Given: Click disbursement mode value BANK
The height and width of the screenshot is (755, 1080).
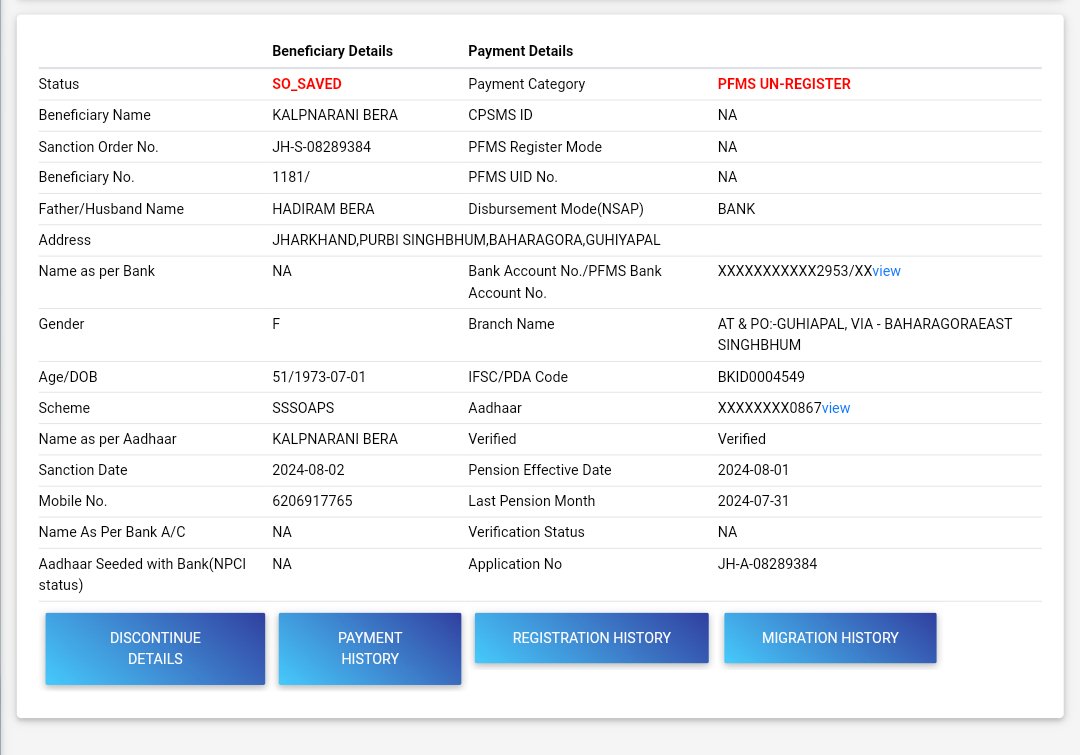Looking at the screenshot, I should point(736,209).
